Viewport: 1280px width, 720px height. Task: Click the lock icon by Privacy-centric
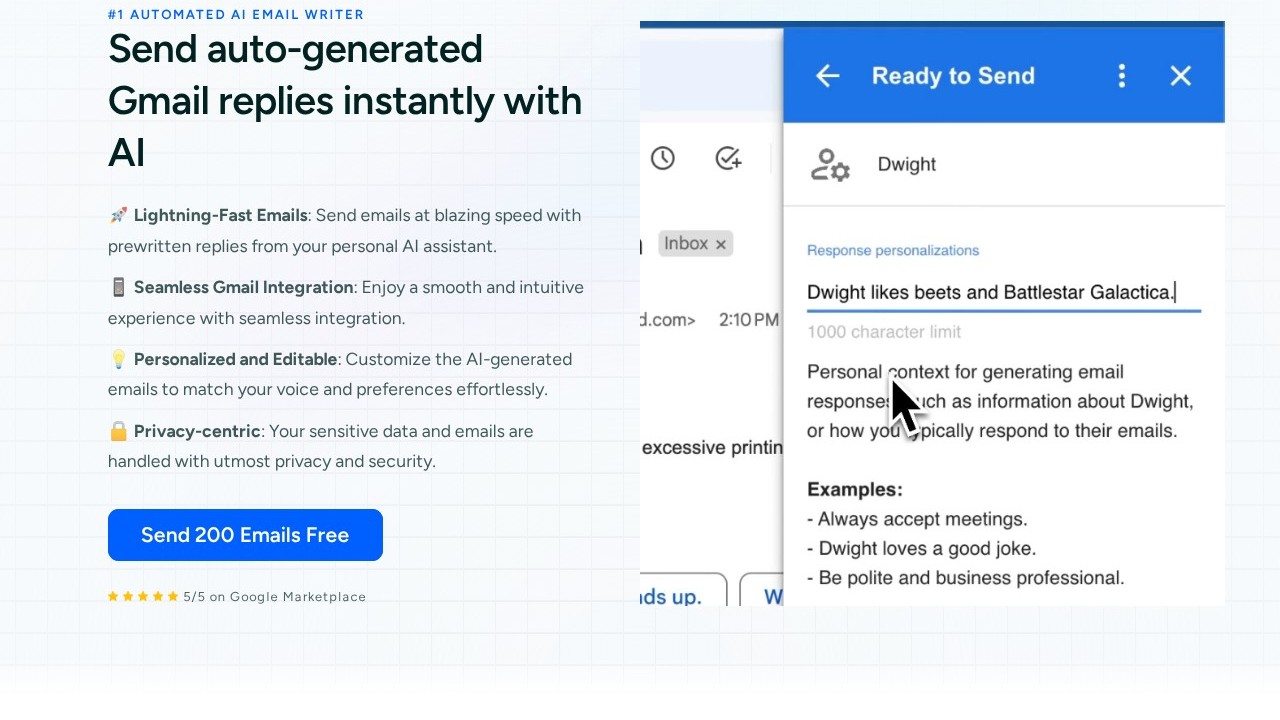tap(118, 431)
